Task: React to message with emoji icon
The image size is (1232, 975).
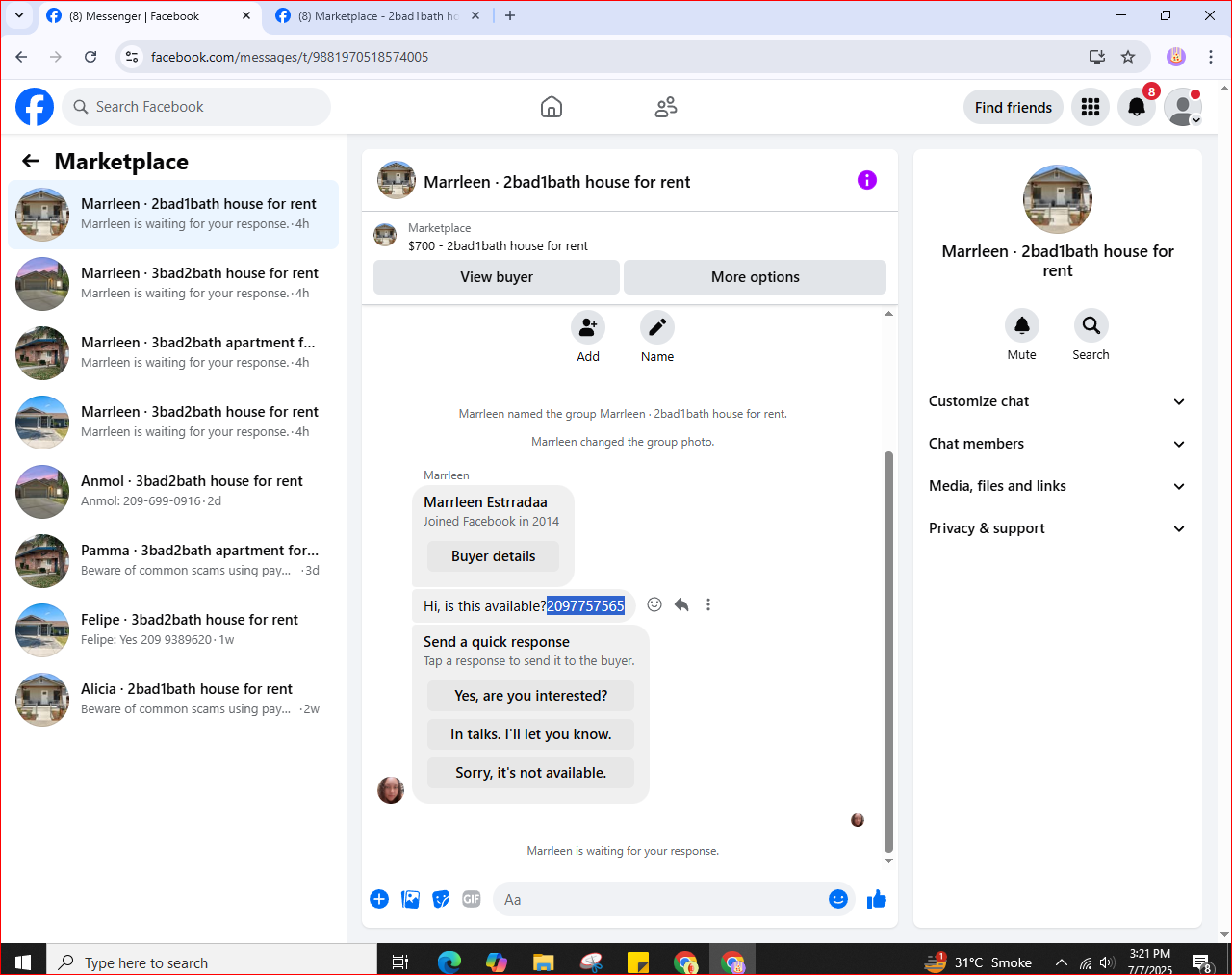Action: (x=654, y=604)
